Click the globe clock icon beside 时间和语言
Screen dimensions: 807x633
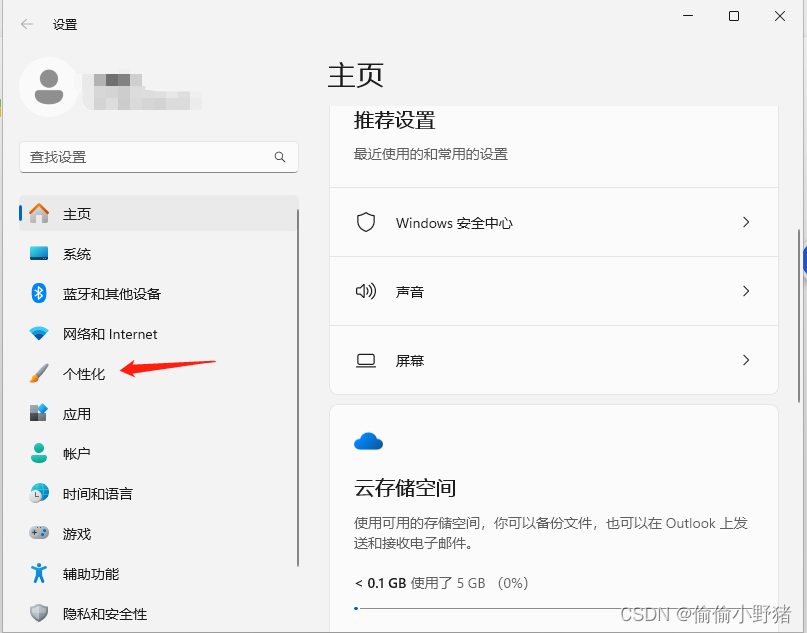[x=39, y=494]
